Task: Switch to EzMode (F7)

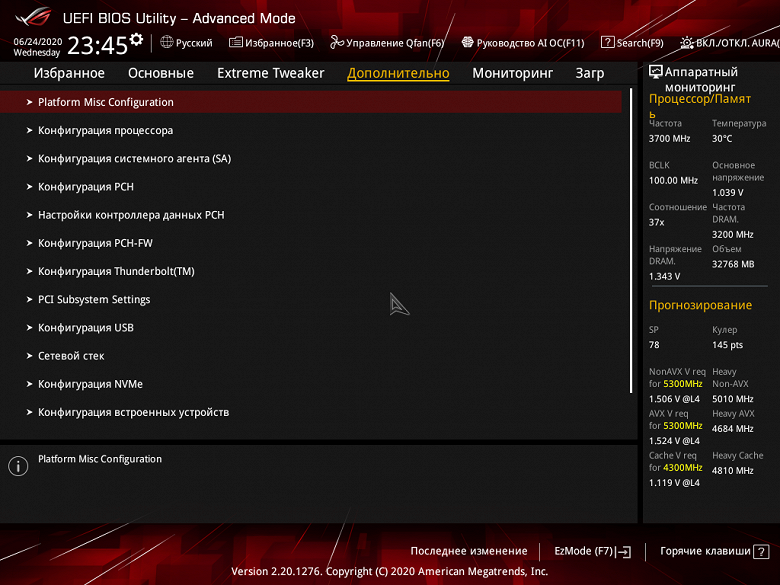Action: (x=592, y=551)
